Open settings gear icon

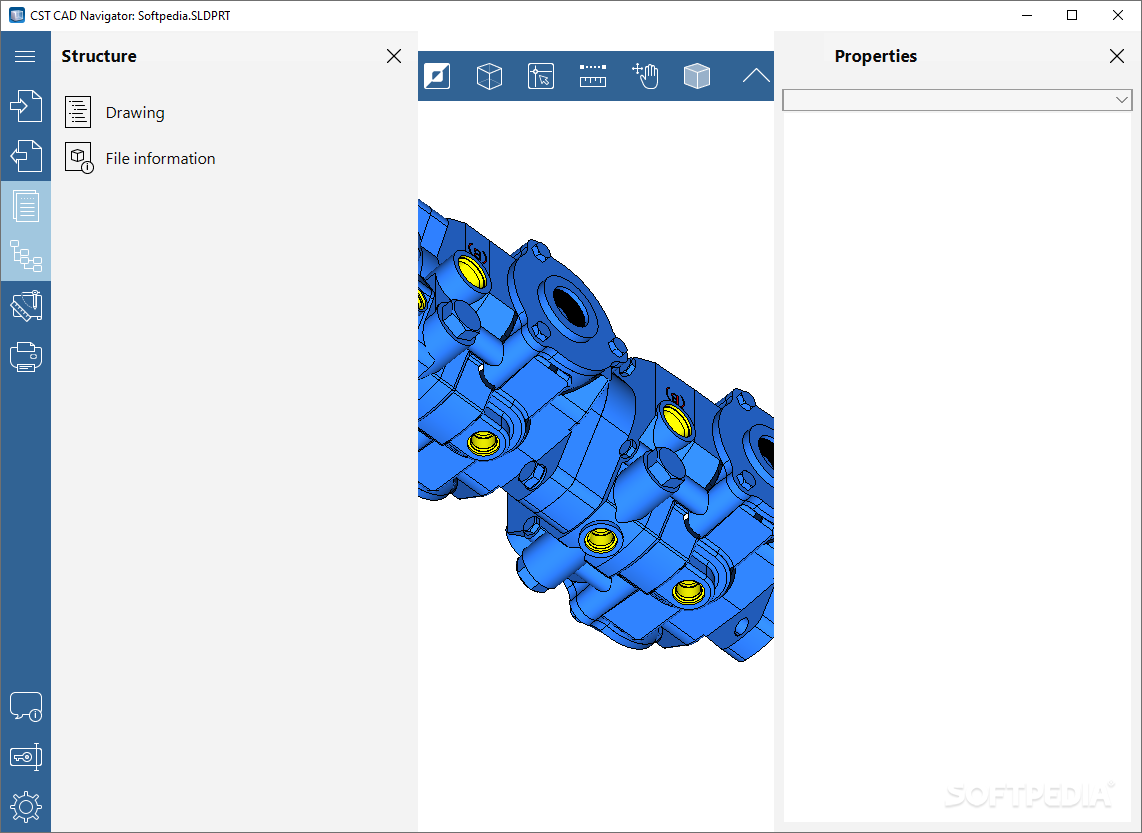pyautogui.click(x=25, y=807)
